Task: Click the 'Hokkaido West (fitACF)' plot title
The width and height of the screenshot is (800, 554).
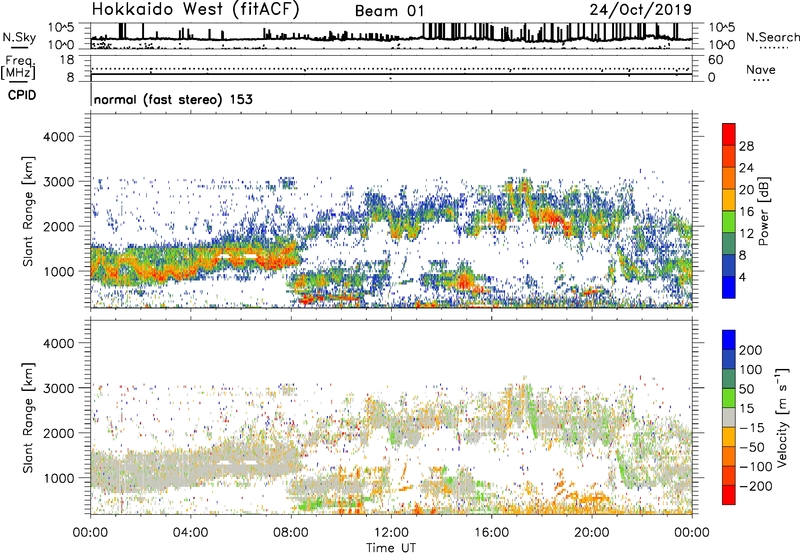Action: (x=195, y=9)
